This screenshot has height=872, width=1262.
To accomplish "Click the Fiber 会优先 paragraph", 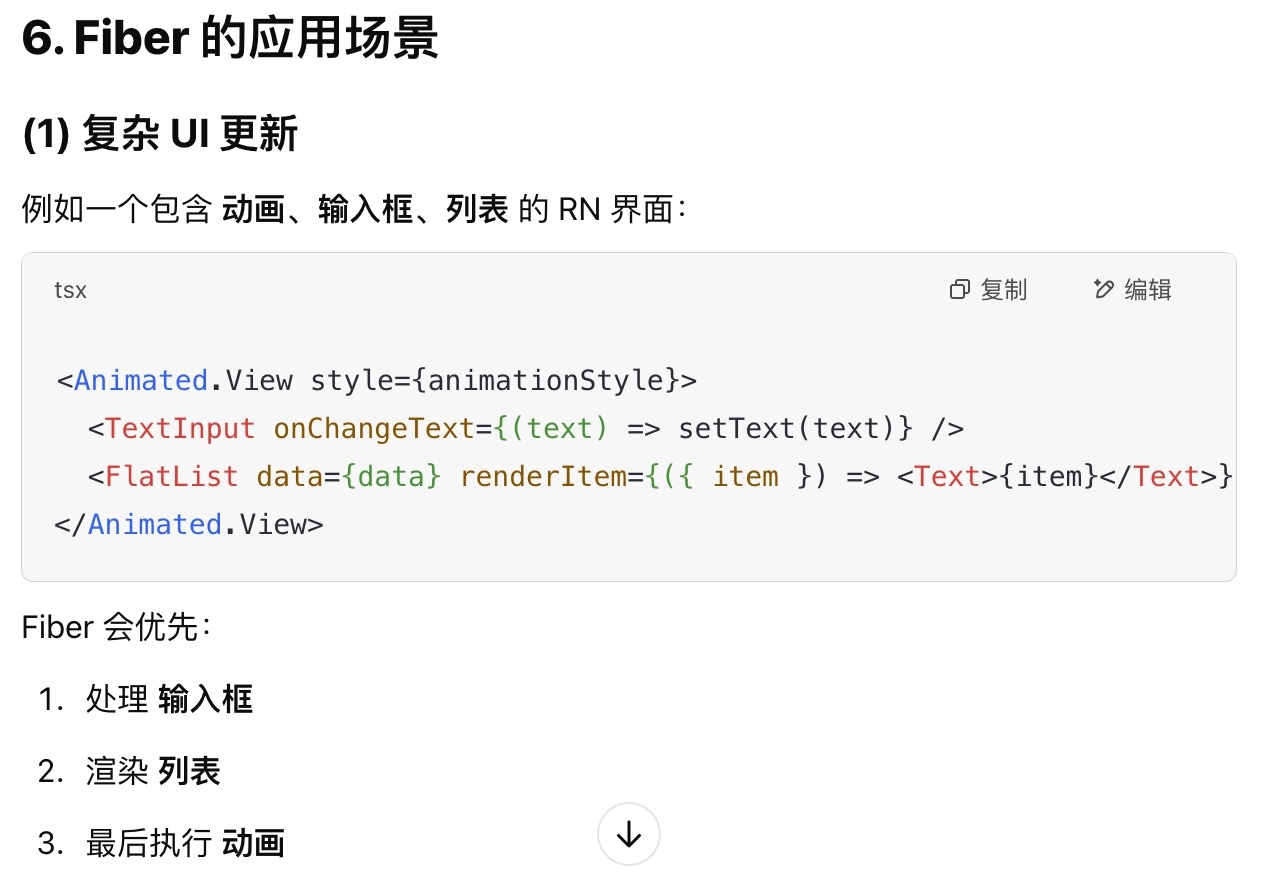I will click(x=117, y=627).
